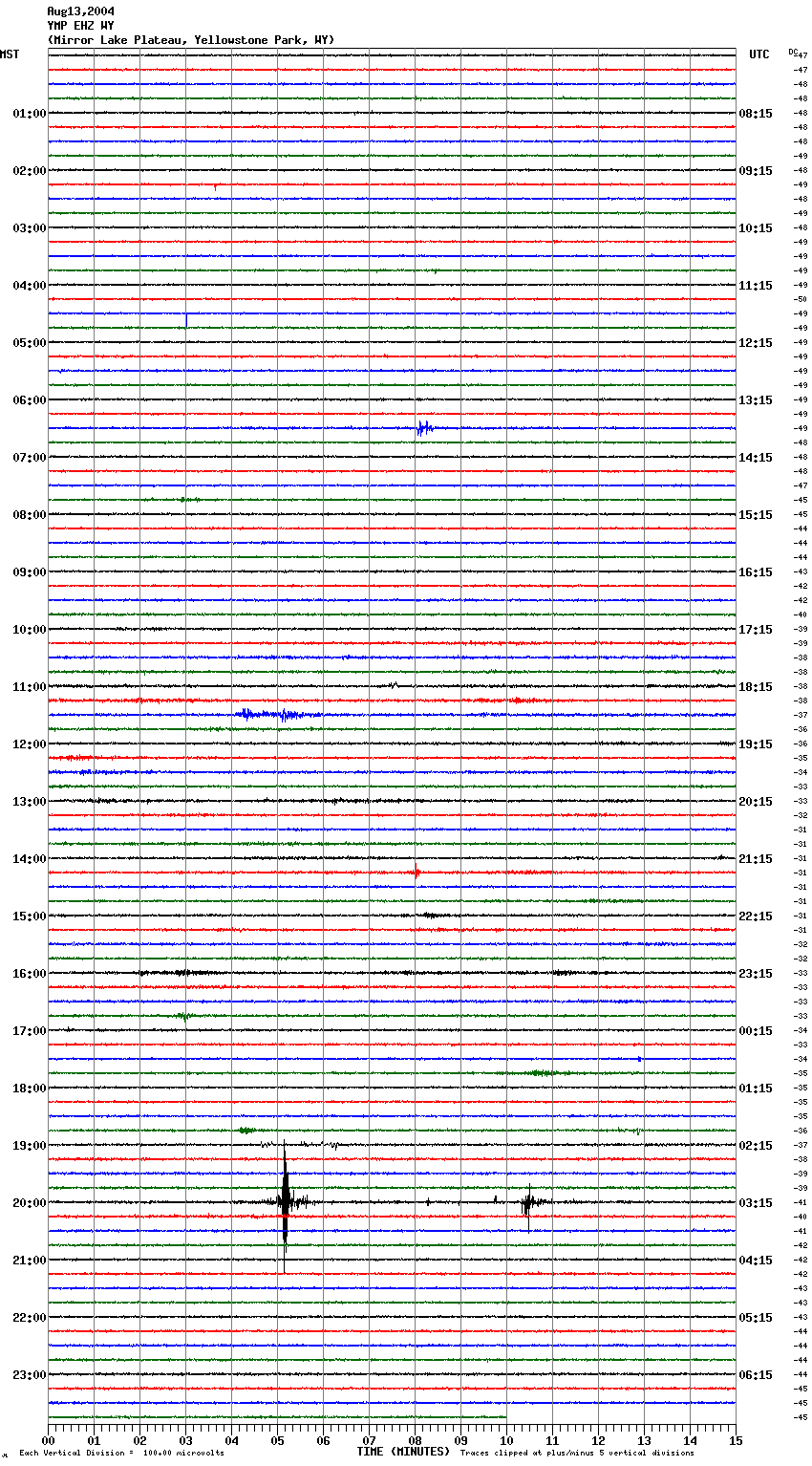812x1466 pixels.
Task: Click the date text Aug13,2004
Action: [80, 11]
